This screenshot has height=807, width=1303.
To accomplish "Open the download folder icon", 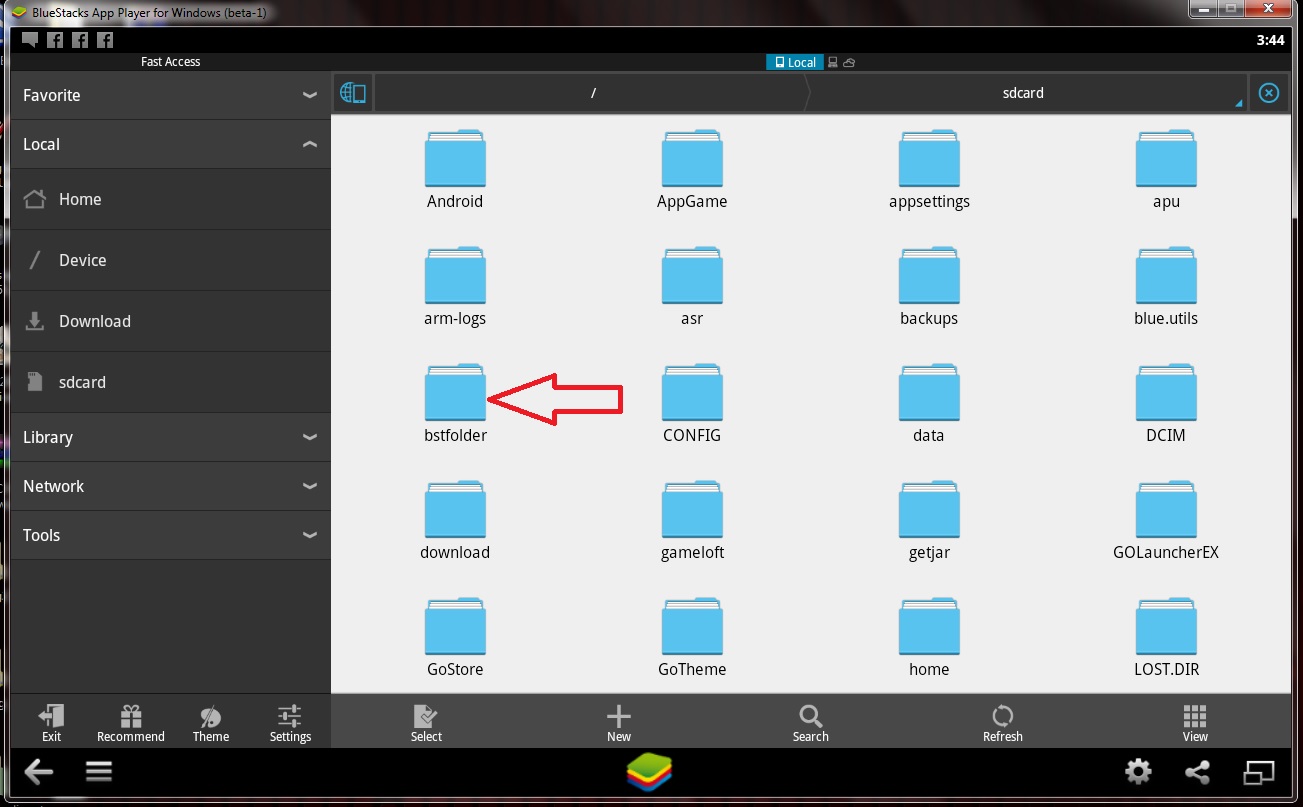I will (455, 510).
